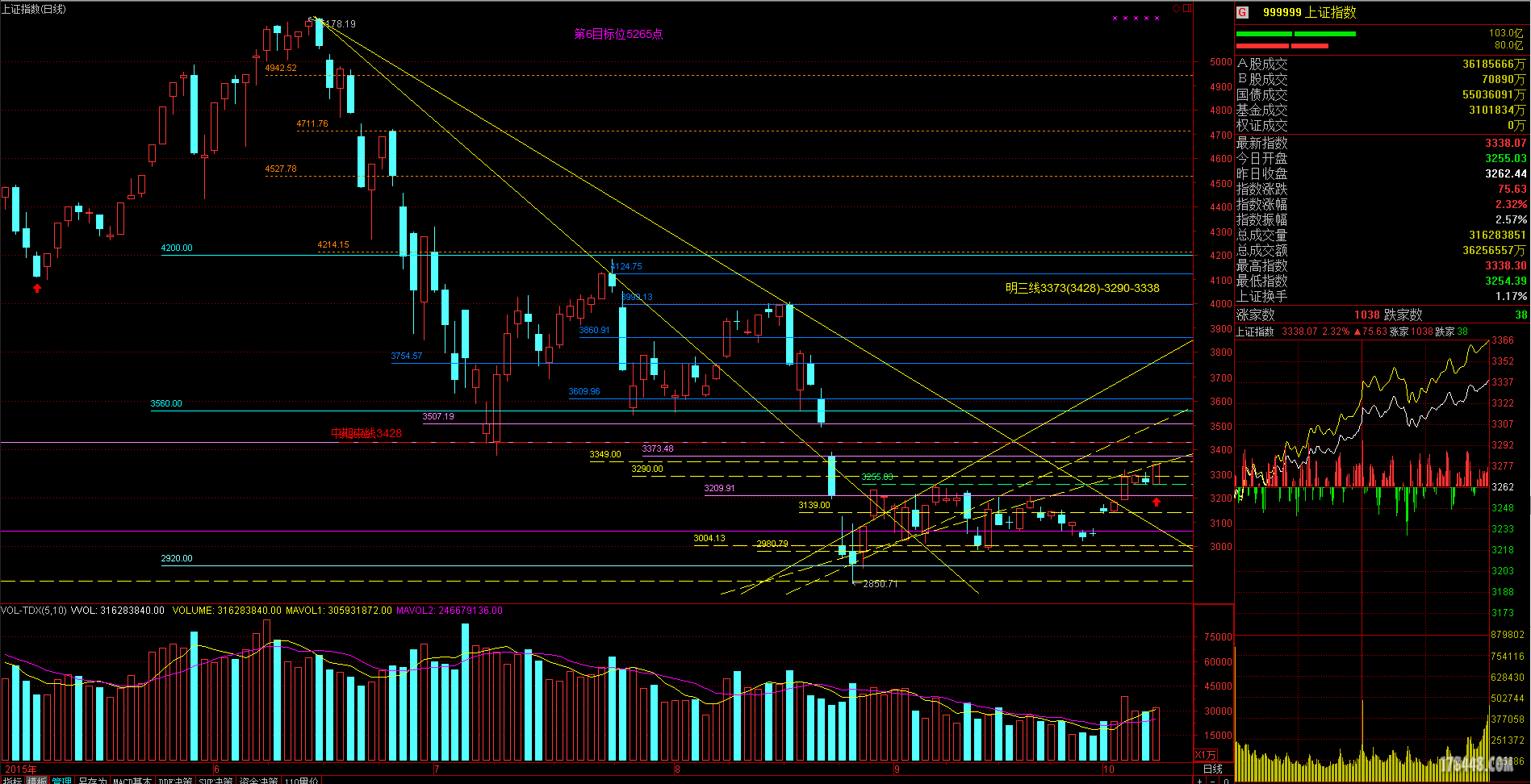This screenshot has height=784, width=1531.
Task: Click the 3373.48 level label
Action: click(x=658, y=448)
